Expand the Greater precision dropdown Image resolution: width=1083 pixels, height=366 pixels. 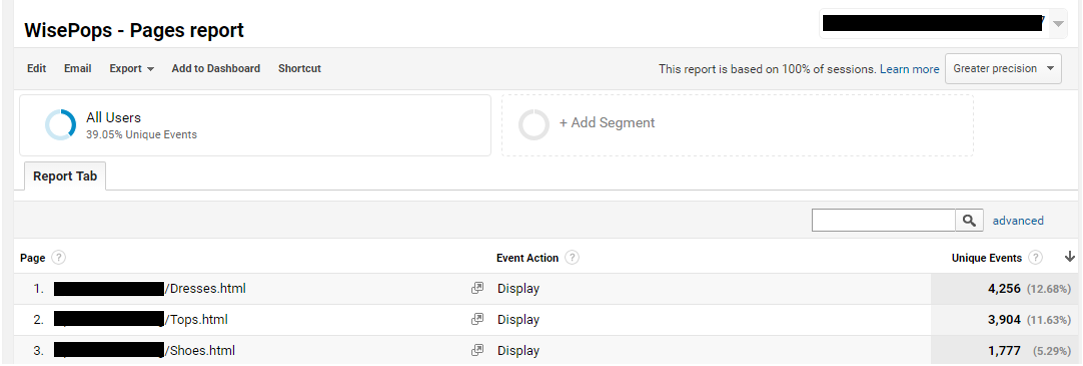(1003, 68)
